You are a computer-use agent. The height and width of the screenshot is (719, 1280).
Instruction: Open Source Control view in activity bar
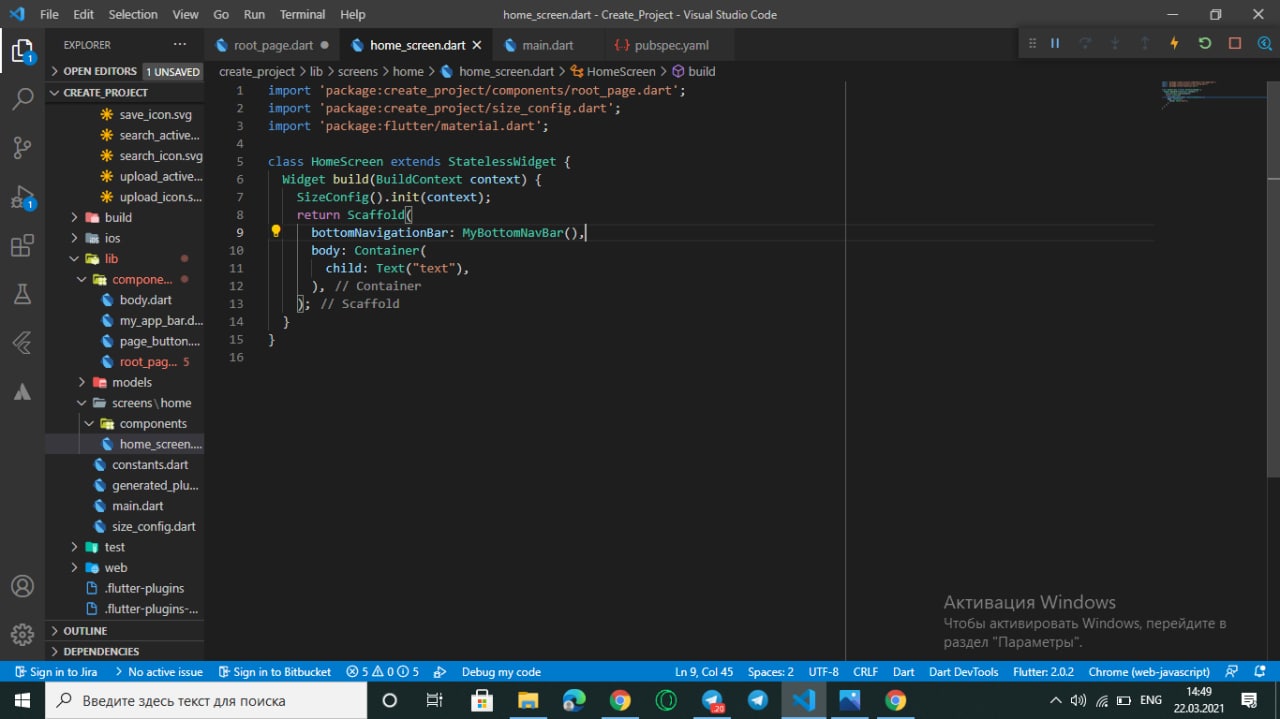click(x=22, y=148)
